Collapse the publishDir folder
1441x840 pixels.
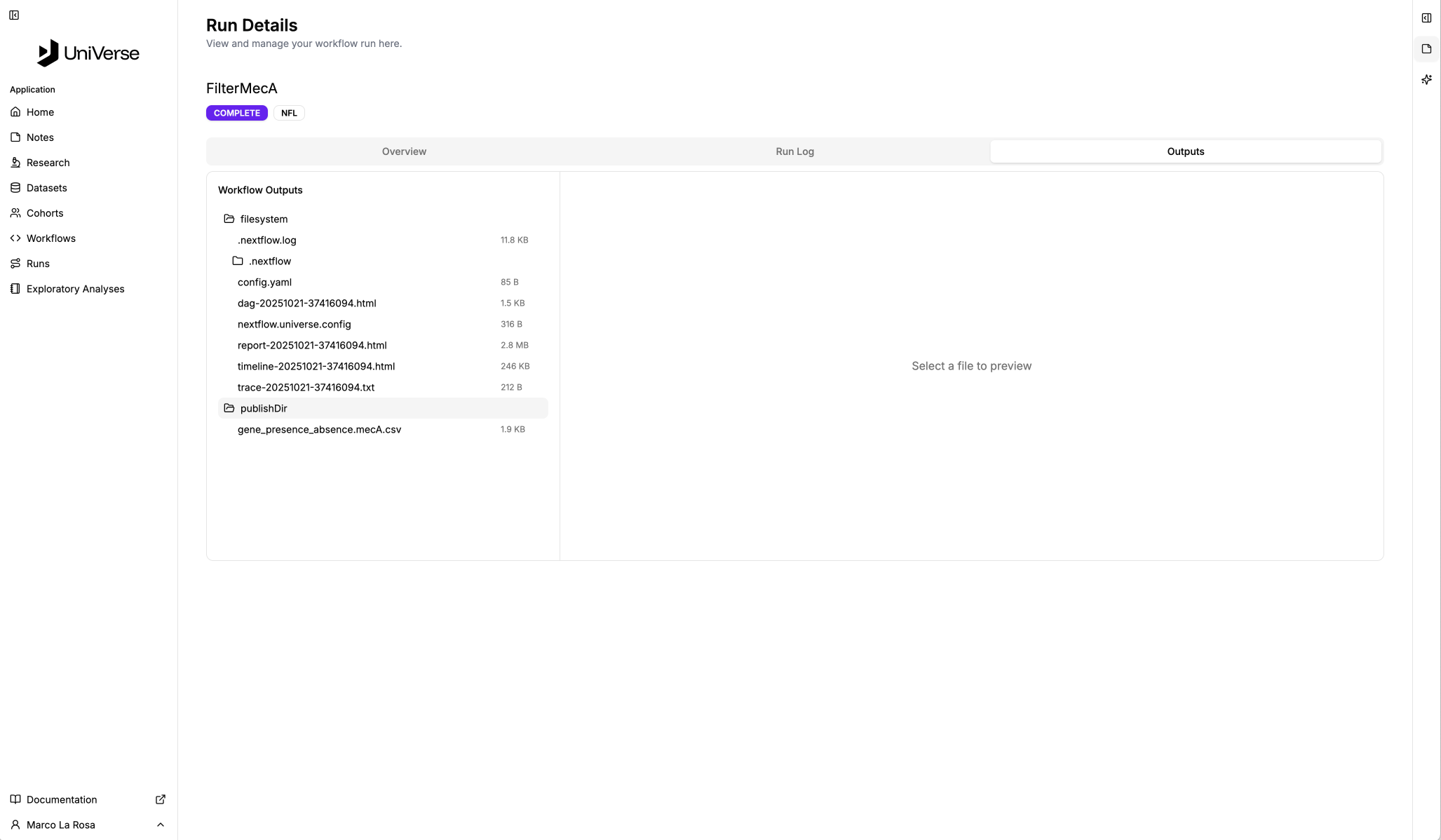coord(264,408)
